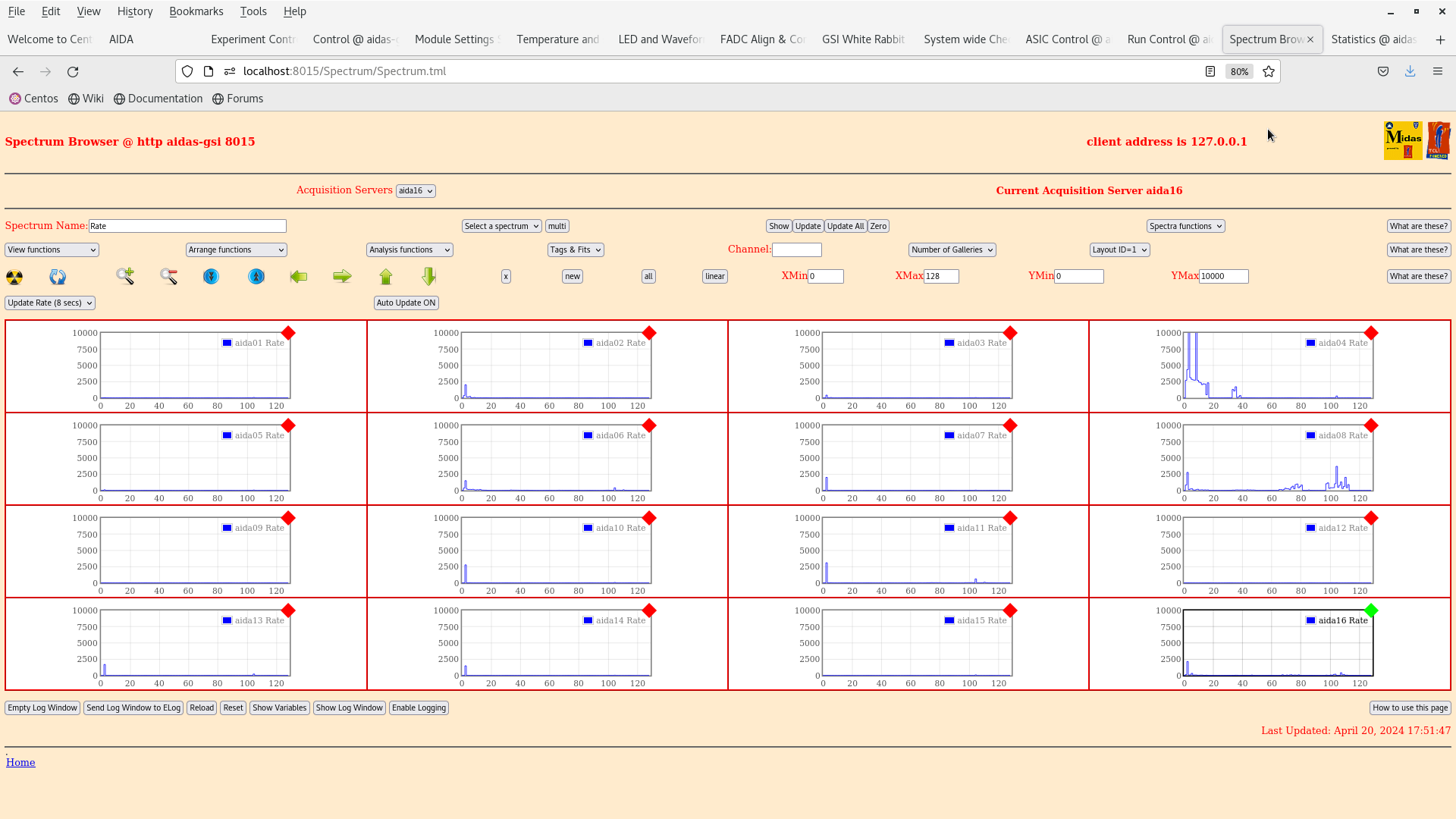Screen dimensions: 1456x819
Task: Click the green up arrow icon
Action: point(386,277)
